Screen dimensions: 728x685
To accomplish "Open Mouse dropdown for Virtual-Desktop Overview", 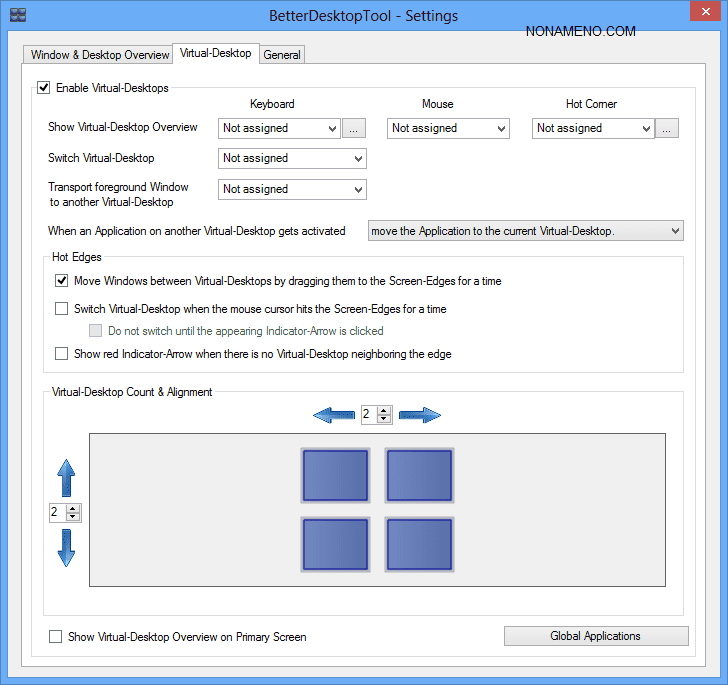I will [x=449, y=128].
